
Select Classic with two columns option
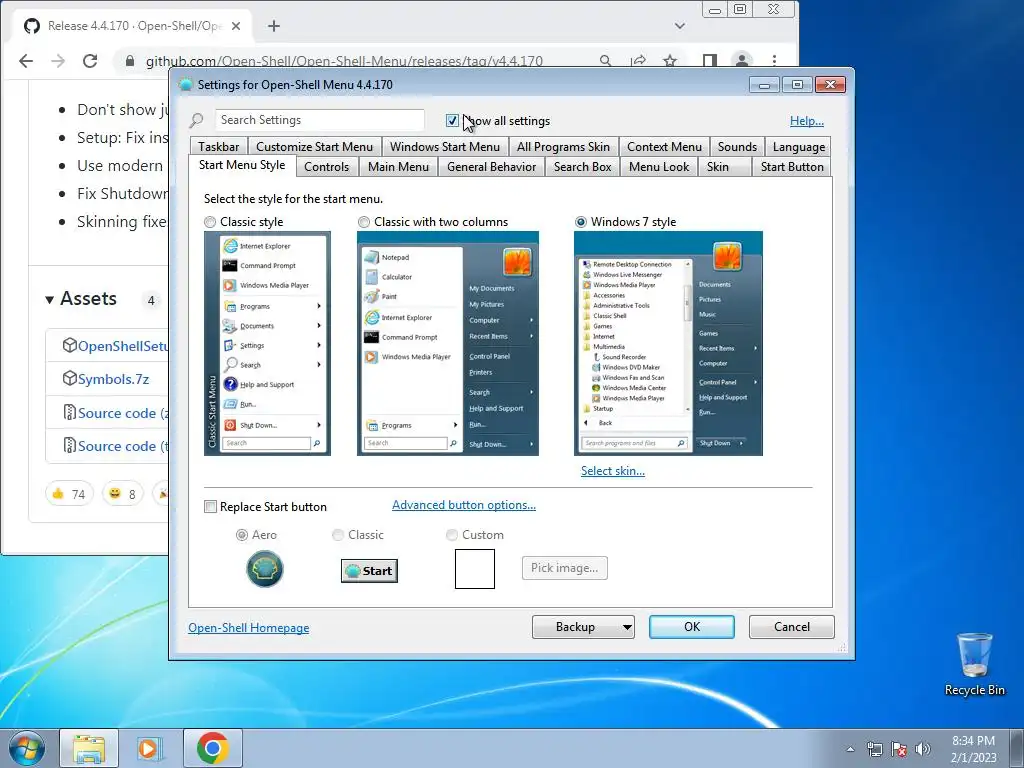[x=364, y=222]
